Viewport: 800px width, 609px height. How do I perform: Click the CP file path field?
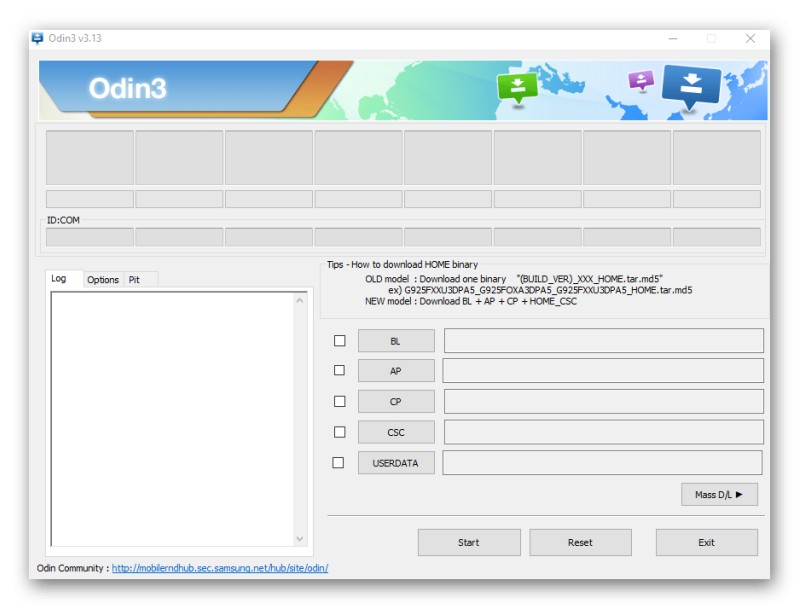(x=604, y=401)
